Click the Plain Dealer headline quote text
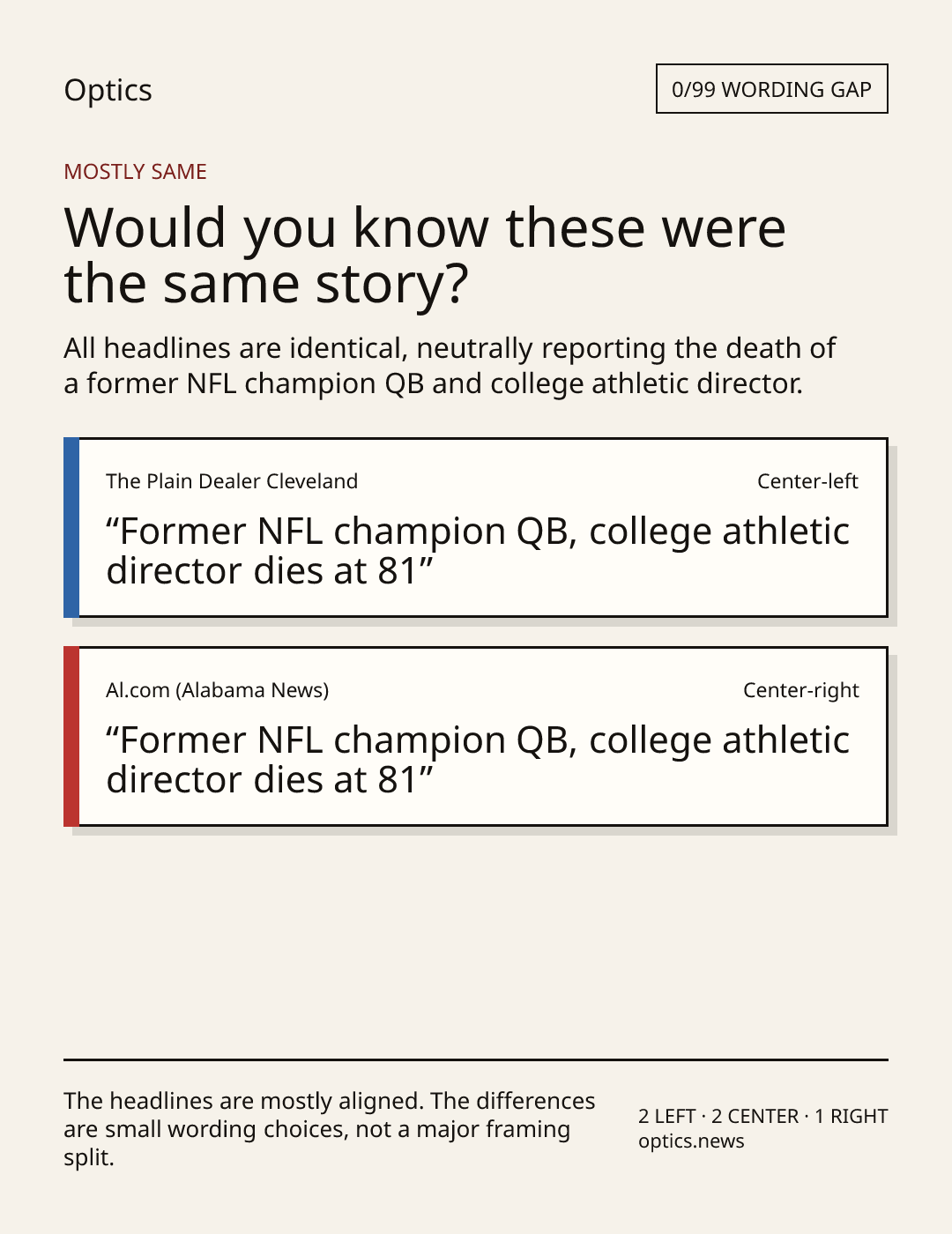 coord(478,551)
